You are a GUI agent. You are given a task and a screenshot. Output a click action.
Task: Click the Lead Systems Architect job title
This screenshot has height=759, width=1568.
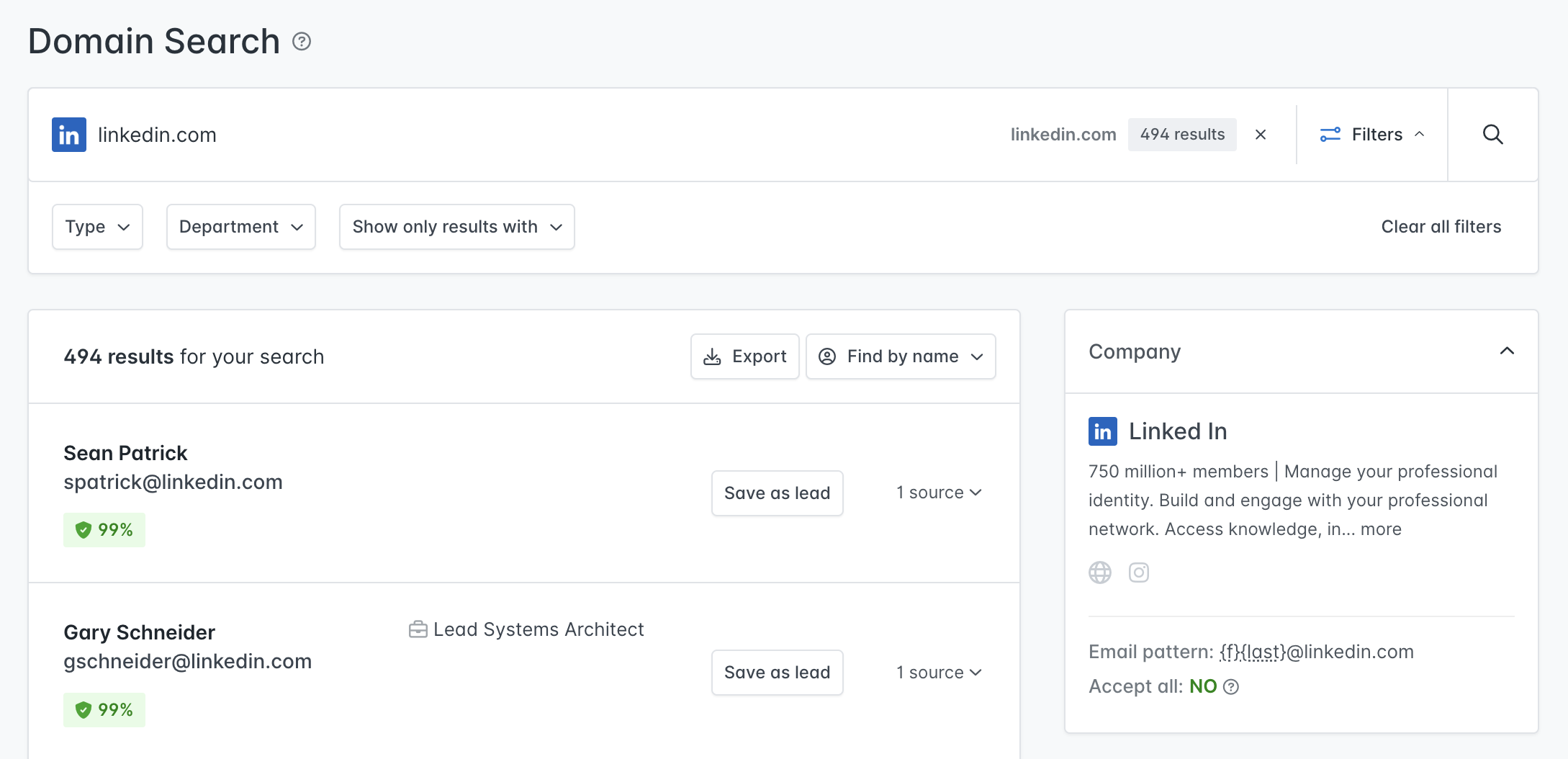pos(539,629)
